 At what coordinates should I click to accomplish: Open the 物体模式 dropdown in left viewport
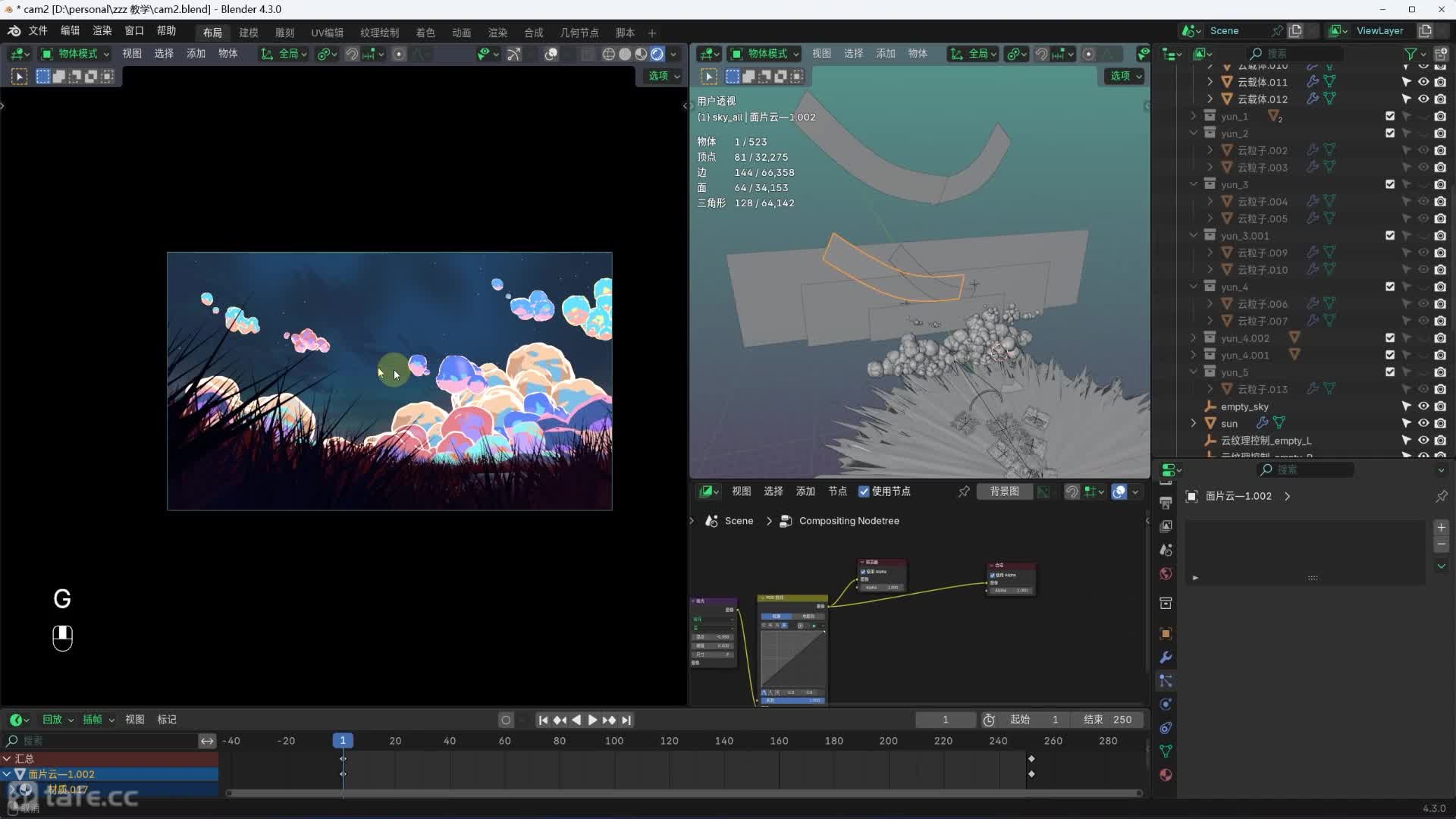pyautogui.click(x=74, y=54)
